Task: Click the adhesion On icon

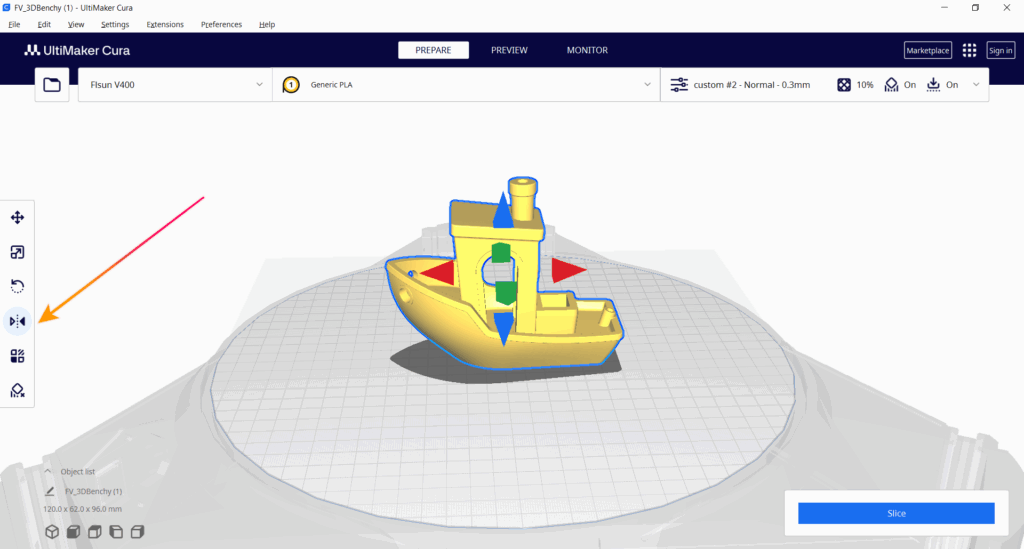Action: pyautogui.click(x=933, y=85)
